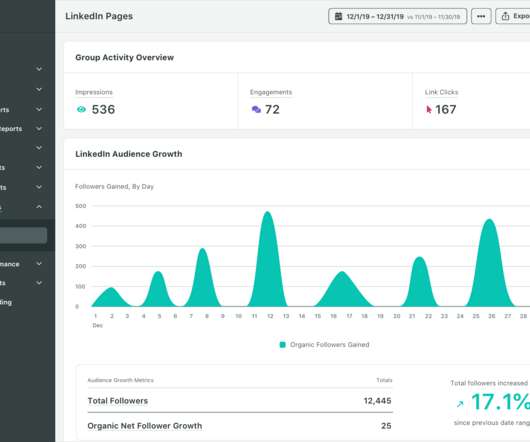The height and width of the screenshot is (442, 530).
Task: Click the Link Clicks cursor icon
Action: click(x=429, y=109)
